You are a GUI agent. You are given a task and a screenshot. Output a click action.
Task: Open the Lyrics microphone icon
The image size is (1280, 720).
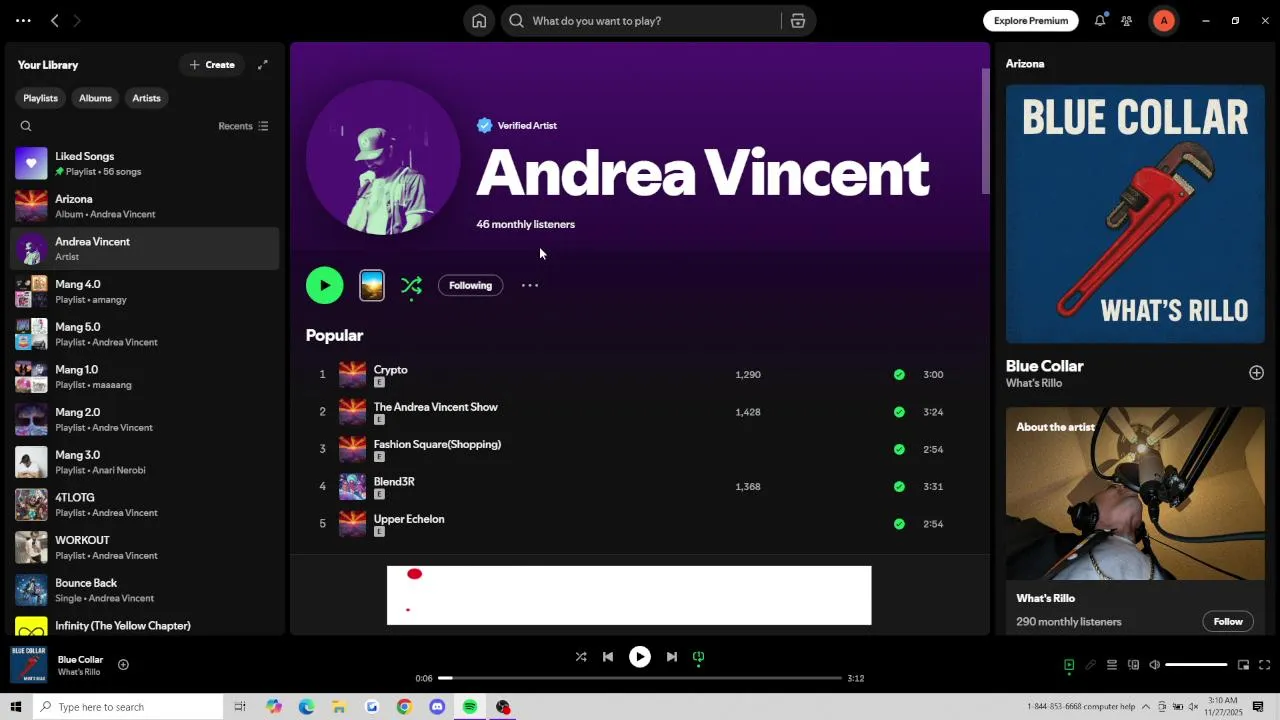[x=1090, y=665]
